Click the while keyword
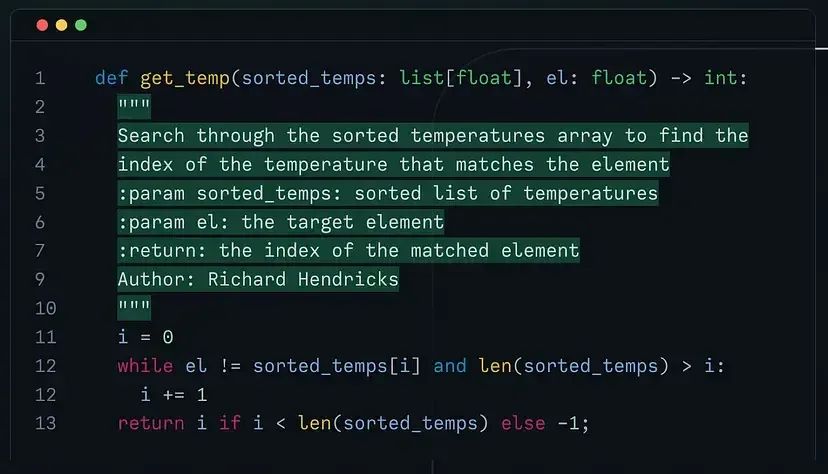 [145, 366]
